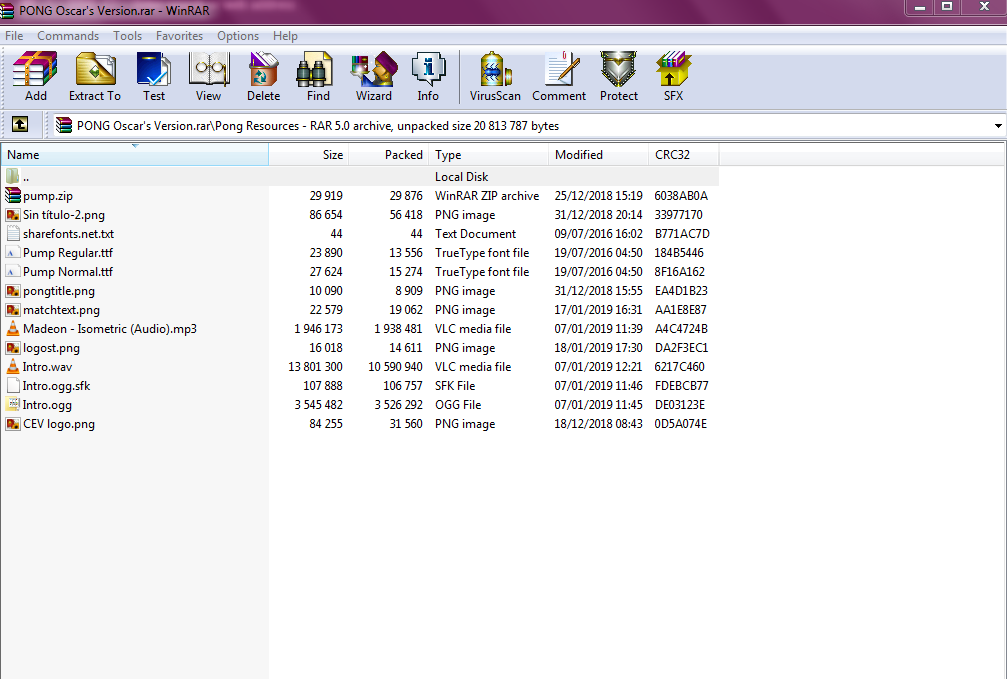Open the View file icon
Image resolution: width=1007 pixels, height=679 pixels.
pyautogui.click(x=209, y=69)
